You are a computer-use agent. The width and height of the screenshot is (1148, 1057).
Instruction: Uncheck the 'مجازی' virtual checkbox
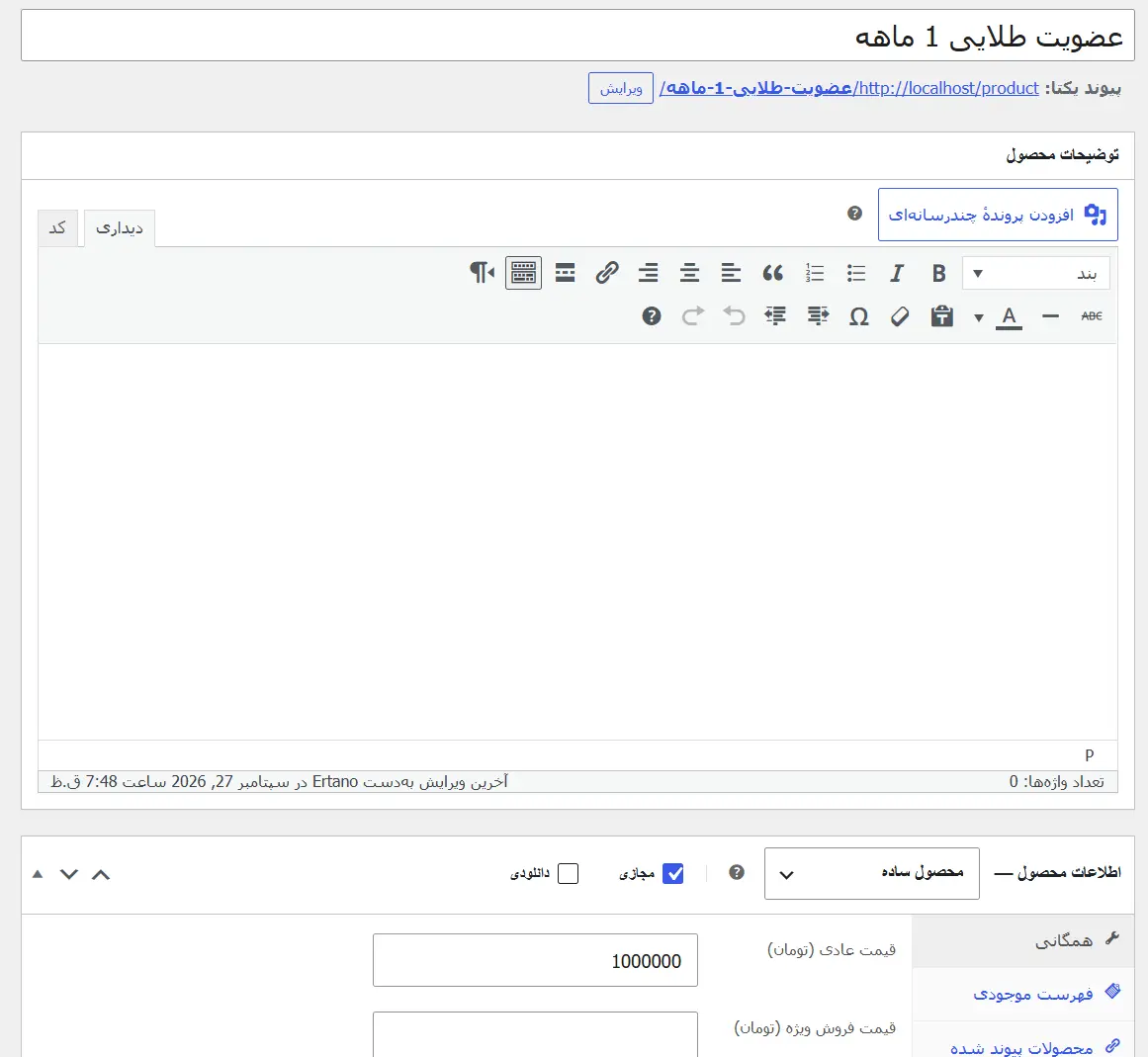pos(672,873)
